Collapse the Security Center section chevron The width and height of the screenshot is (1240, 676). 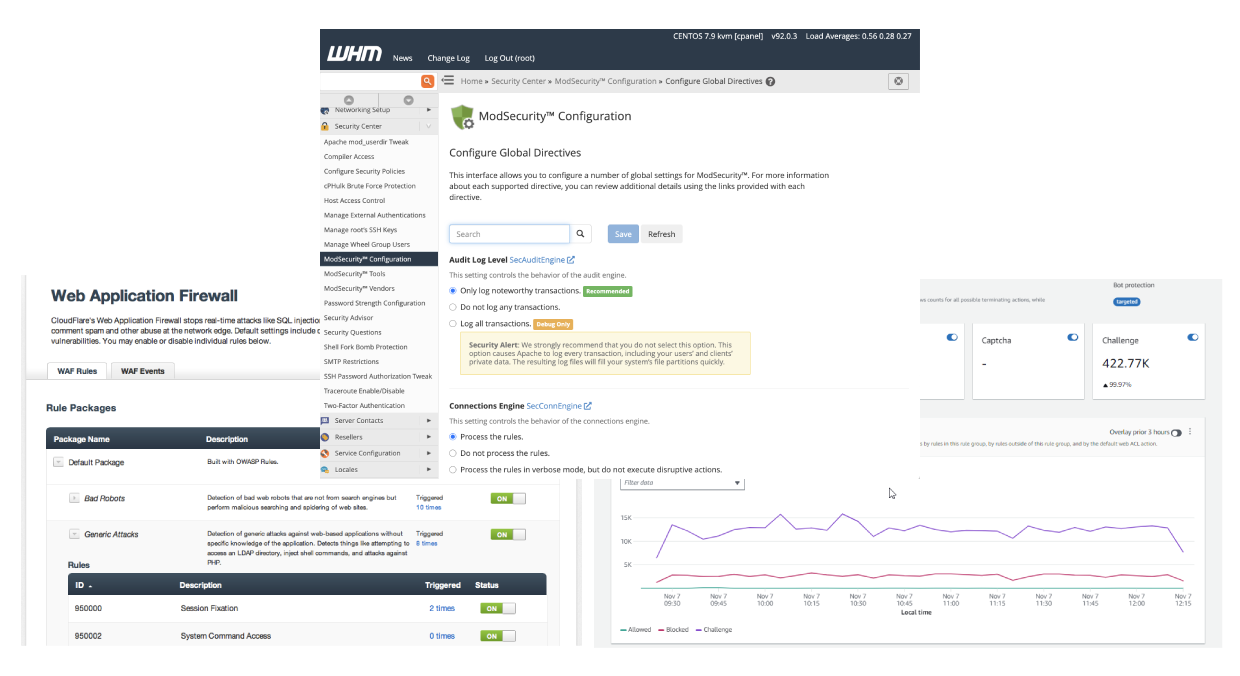[428, 127]
